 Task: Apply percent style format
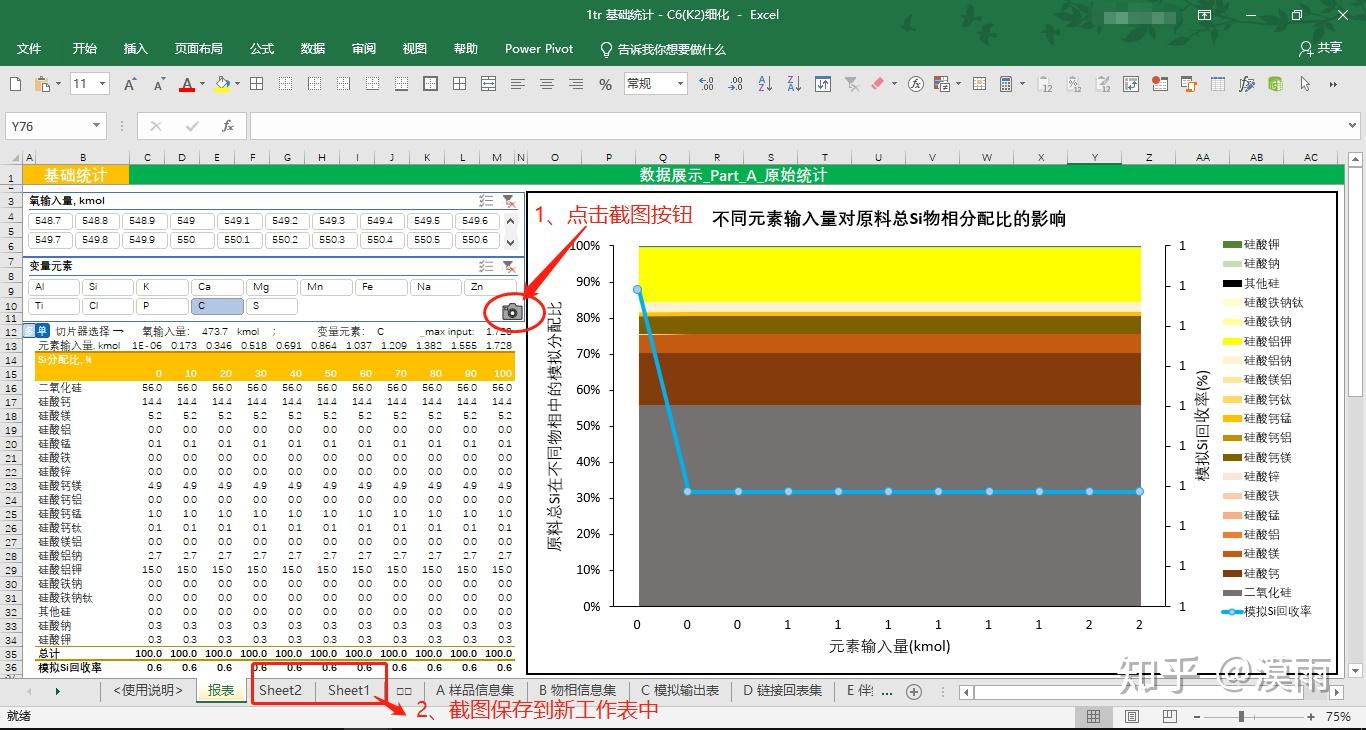click(605, 85)
